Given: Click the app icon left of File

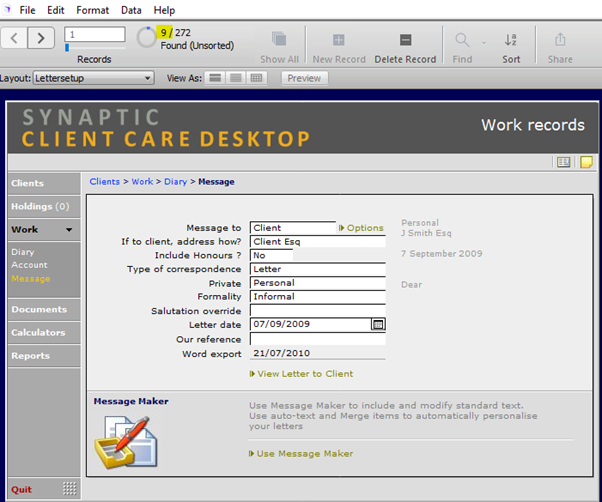Looking at the screenshot, I should tap(7, 9).
